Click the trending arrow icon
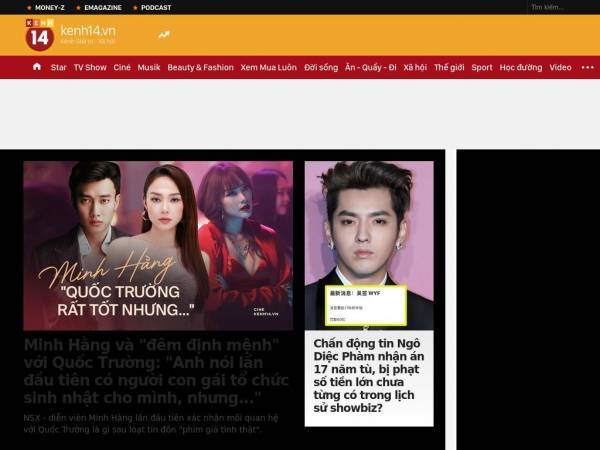This screenshot has height=450, width=600. pyautogui.click(x=164, y=35)
